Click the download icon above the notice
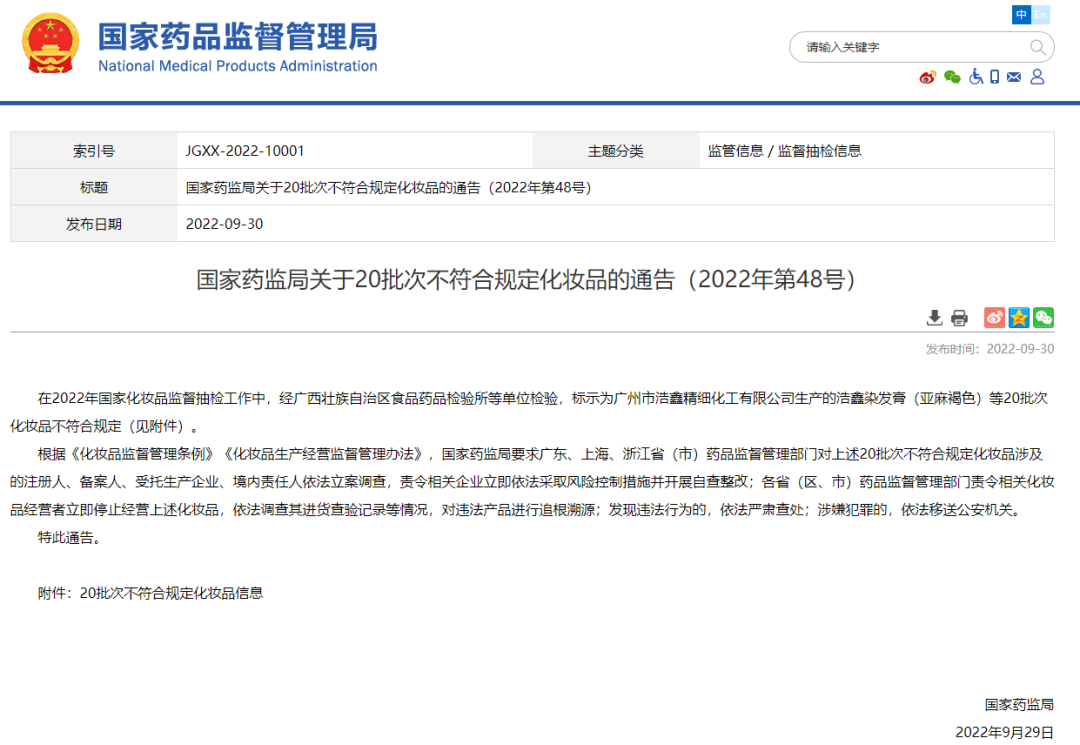 (x=935, y=317)
